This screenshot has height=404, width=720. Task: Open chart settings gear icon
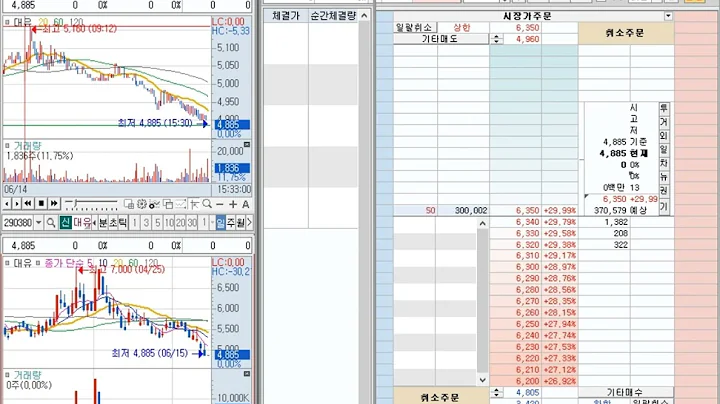(x=141, y=204)
